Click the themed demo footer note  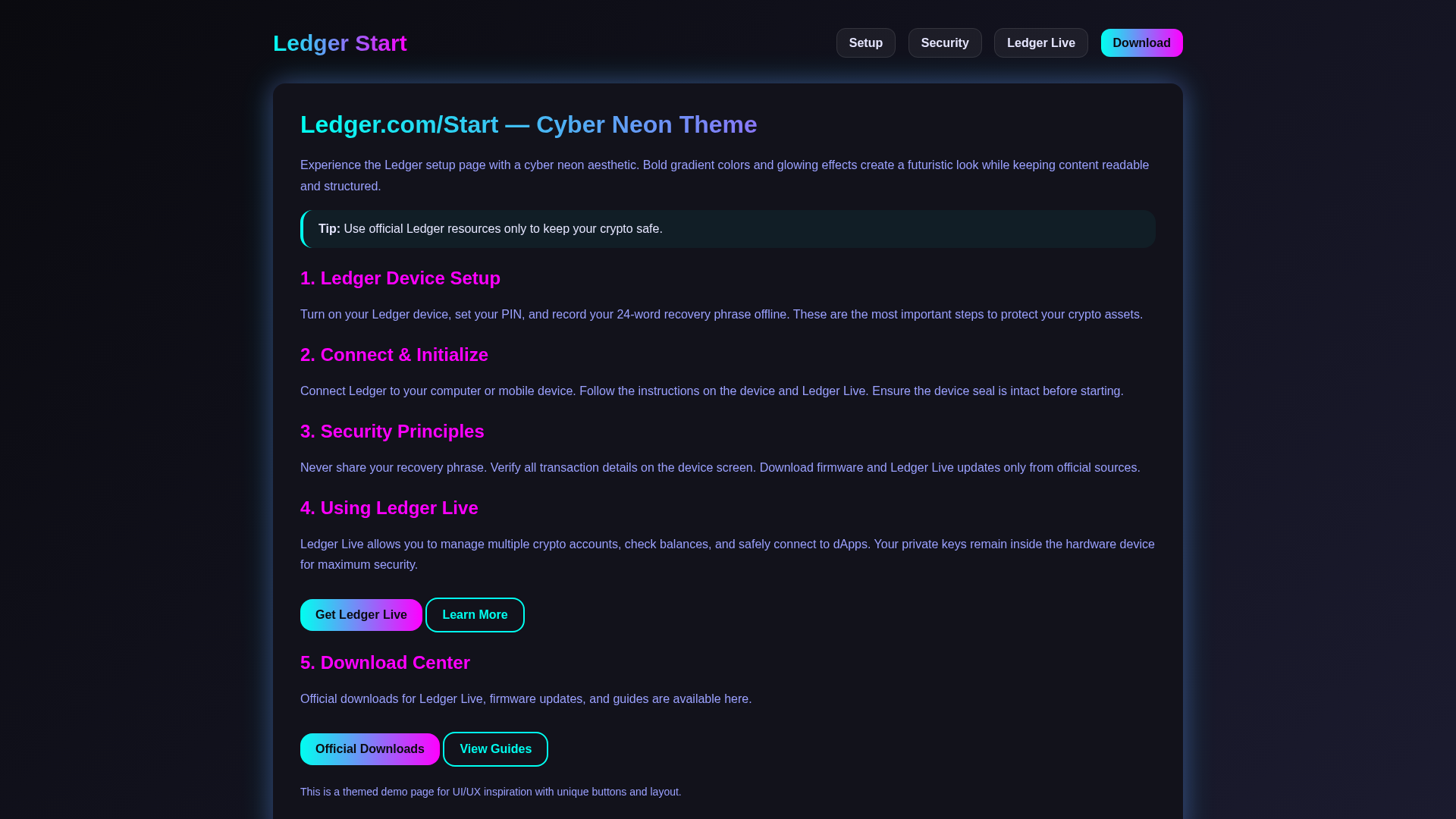(491, 791)
